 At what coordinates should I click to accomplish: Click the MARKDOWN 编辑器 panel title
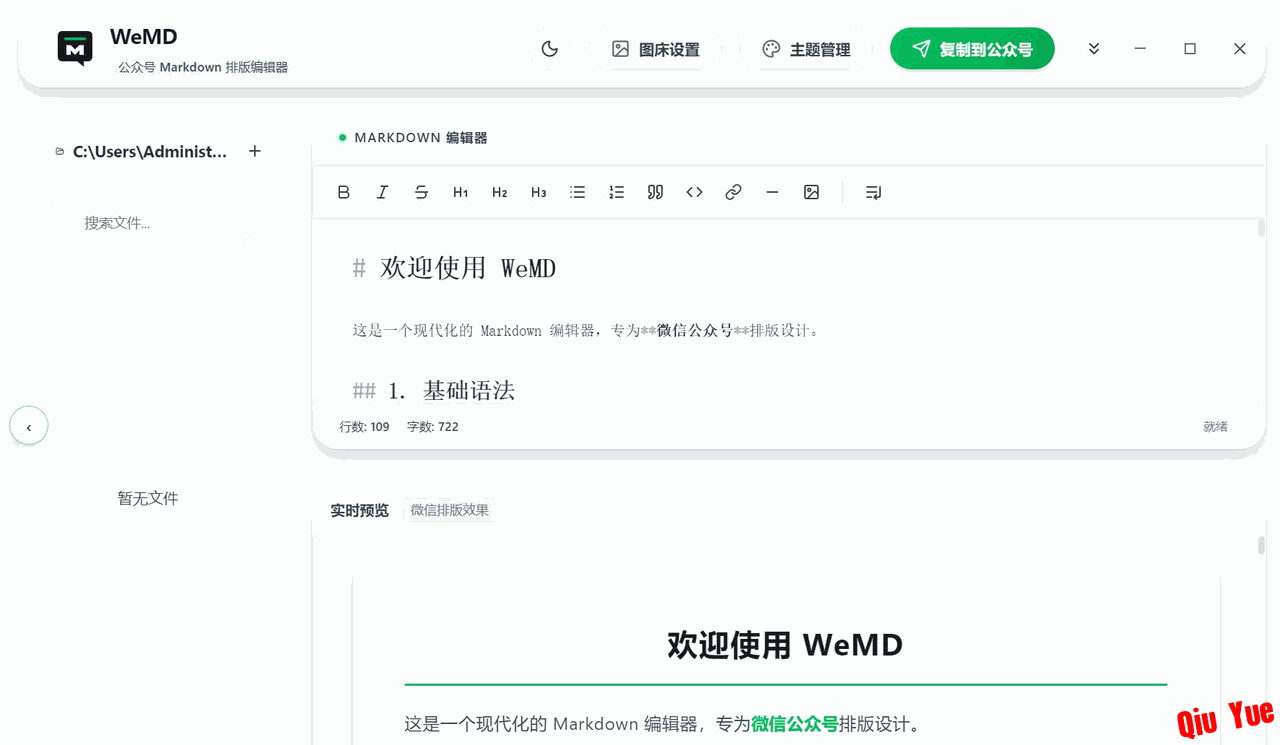click(x=421, y=138)
